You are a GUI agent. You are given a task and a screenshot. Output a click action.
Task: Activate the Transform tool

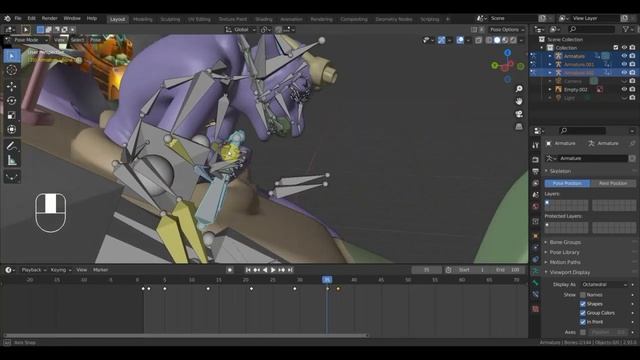pos(12,129)
